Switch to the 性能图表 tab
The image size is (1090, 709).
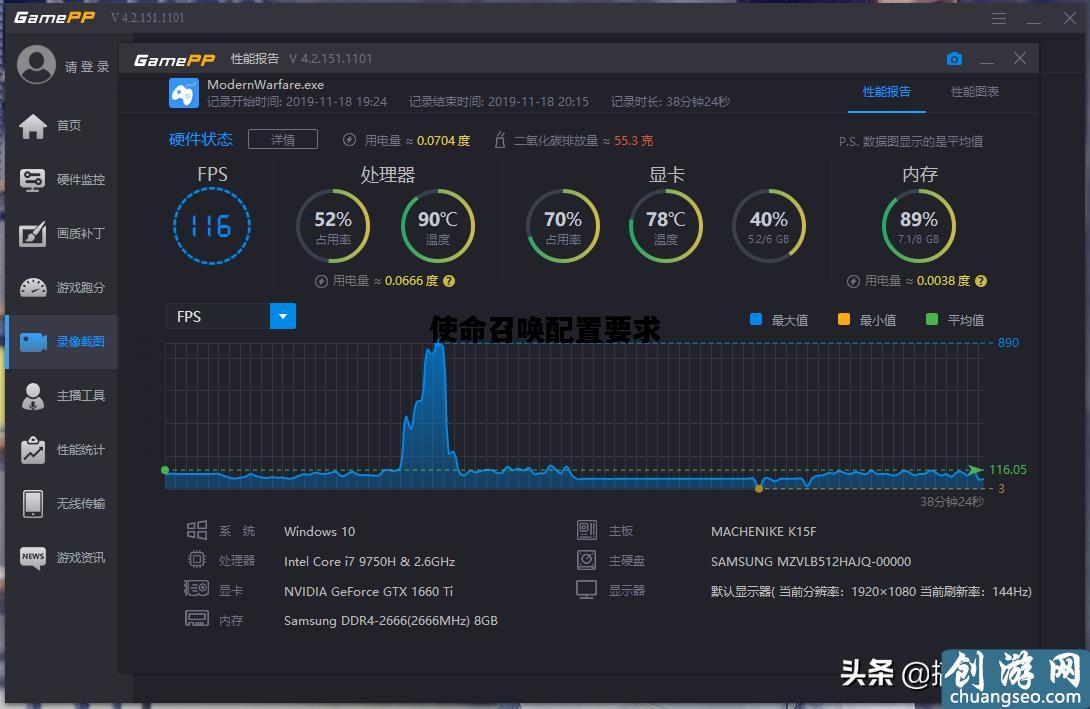[975, 92]
